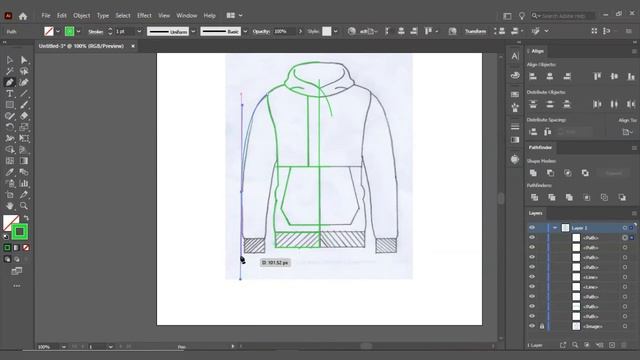This screenshot has width=640, height=360.
Task: Select the Rotate tool
Action: 9,127
